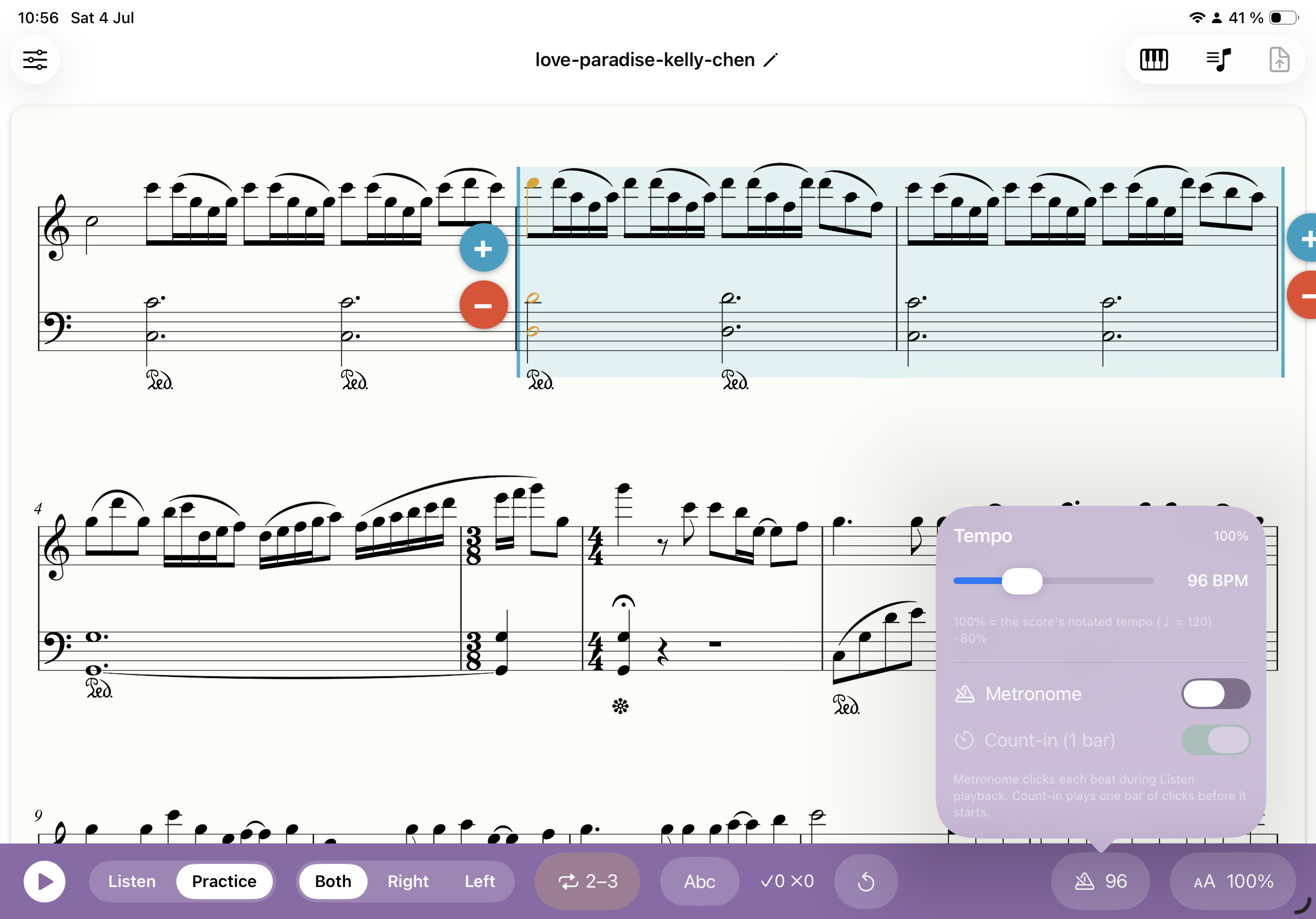Tap the bar 4 measure number
The image size is (1316, 919).
39,508
